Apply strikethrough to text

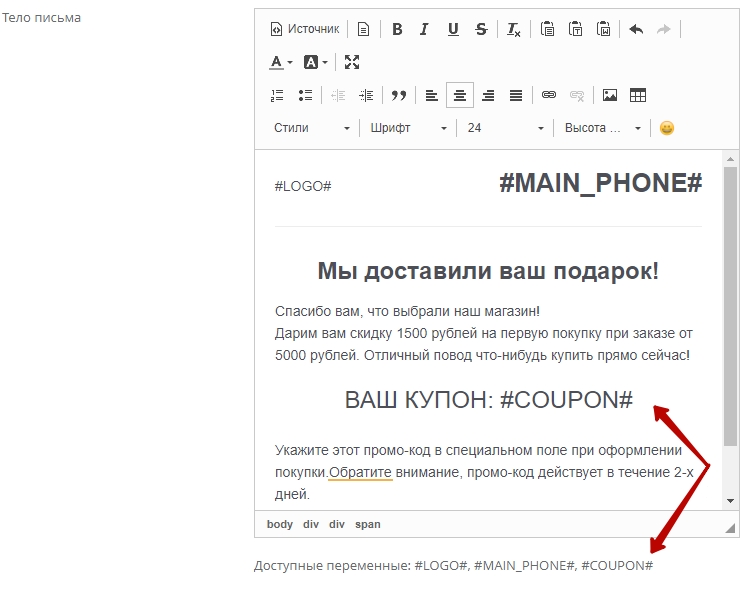(x=481, y=29)
